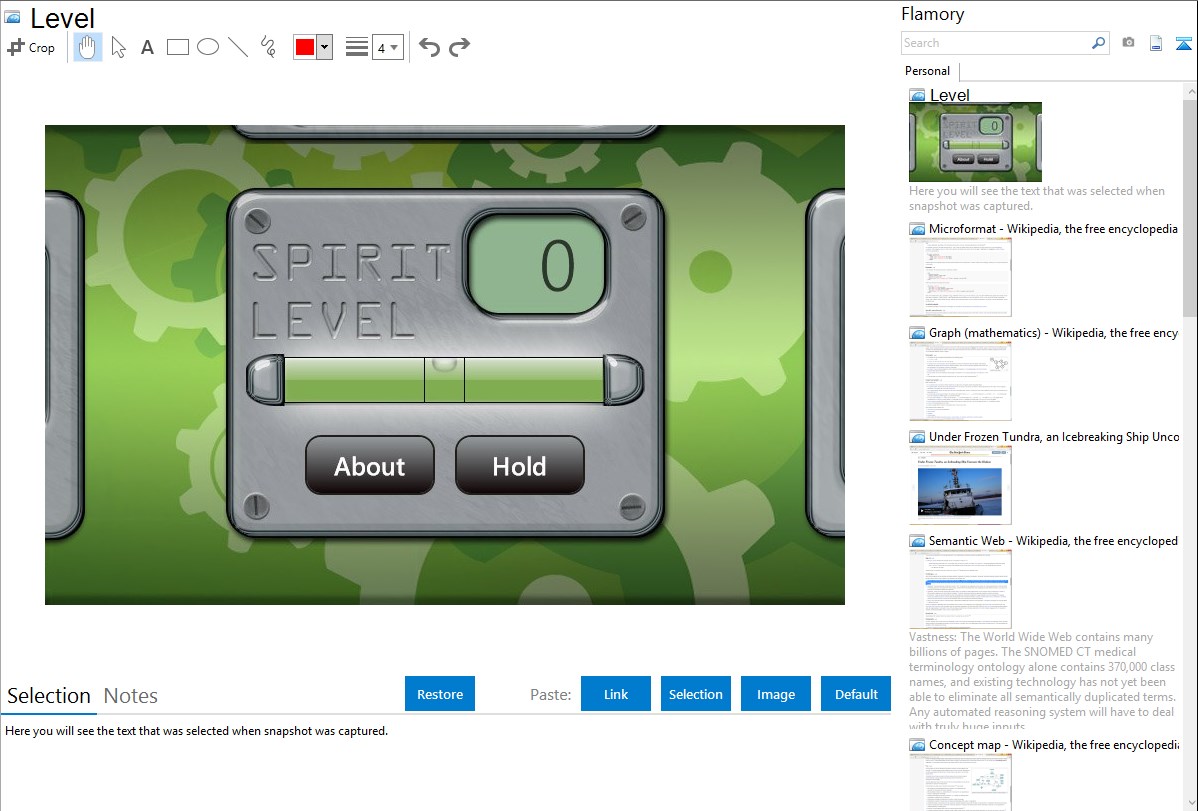
Task: Click the icon beside the Microformat entry
Action: (x=917, y=229)
